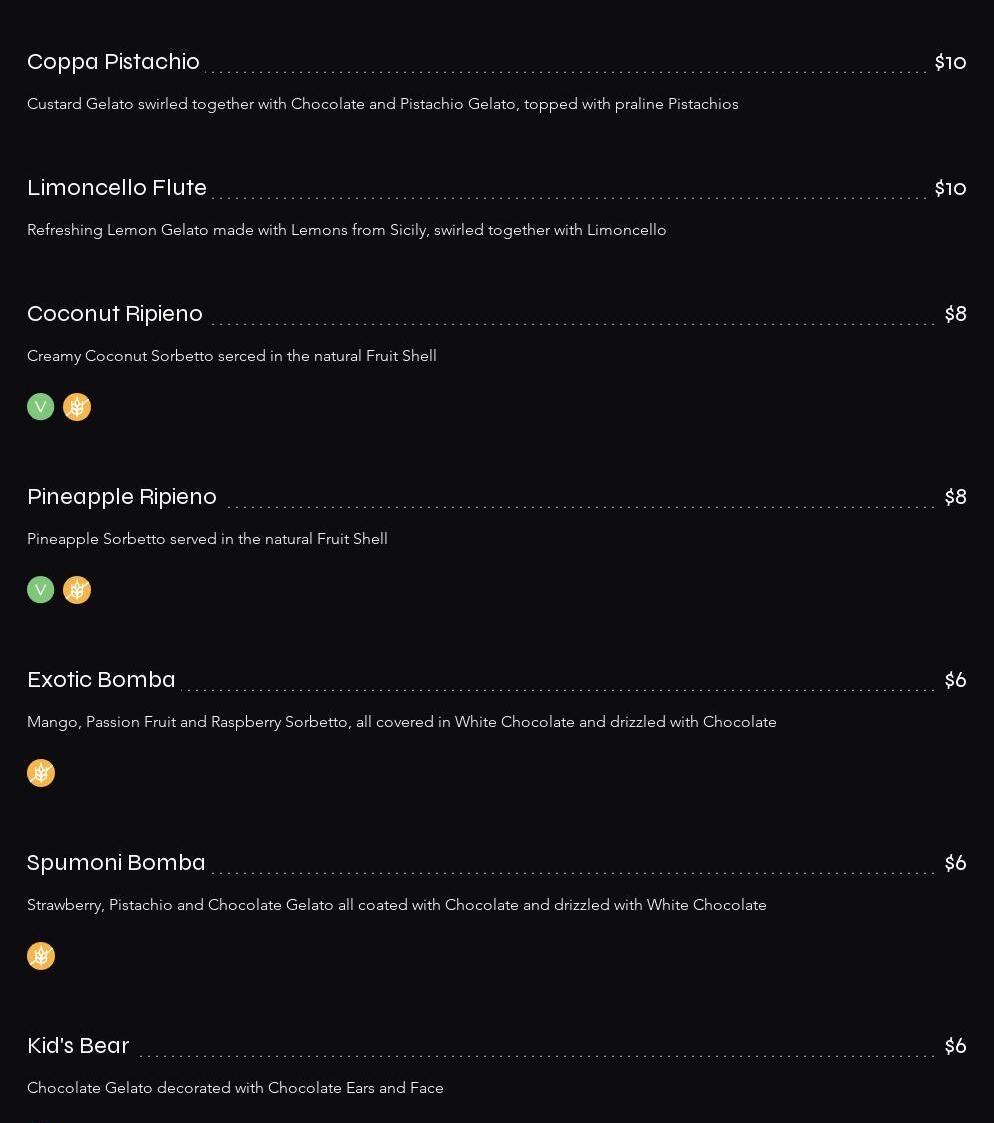This screenshot has height=1123, width=994.
Task: Click the $10 price for Coppa Pistachio
Action: (950, 62)
